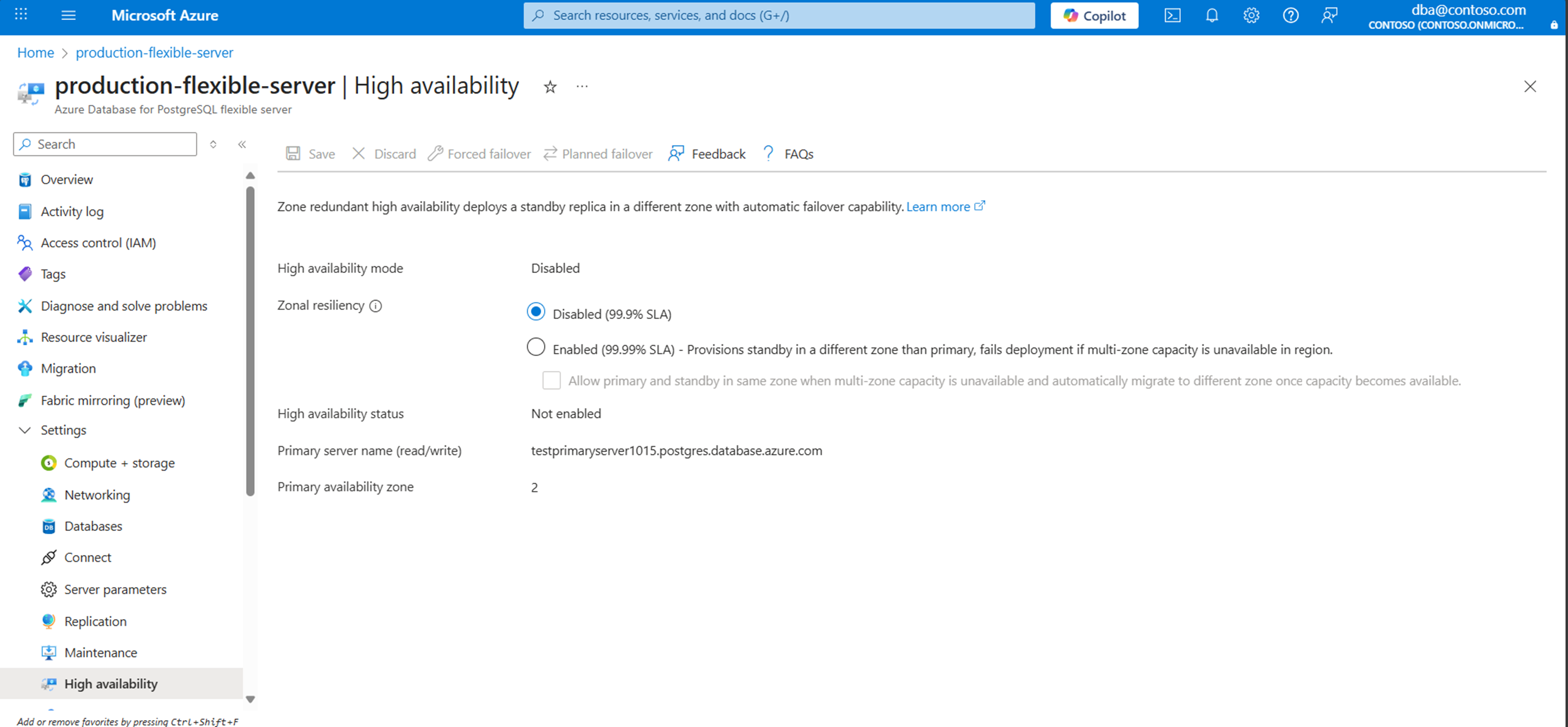The height and width of the screenshot is (727, 1568).
Task: Click the help question mark icon
Action: pos(1290,16)
